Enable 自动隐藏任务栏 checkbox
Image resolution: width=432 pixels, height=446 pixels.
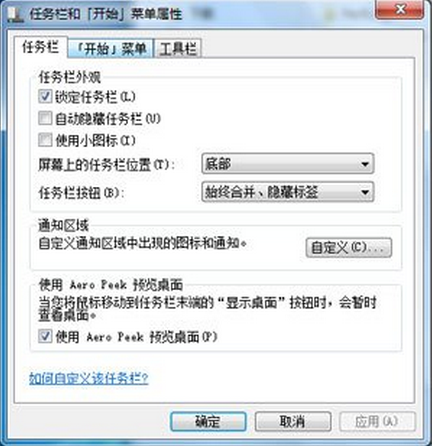point(45,118)
